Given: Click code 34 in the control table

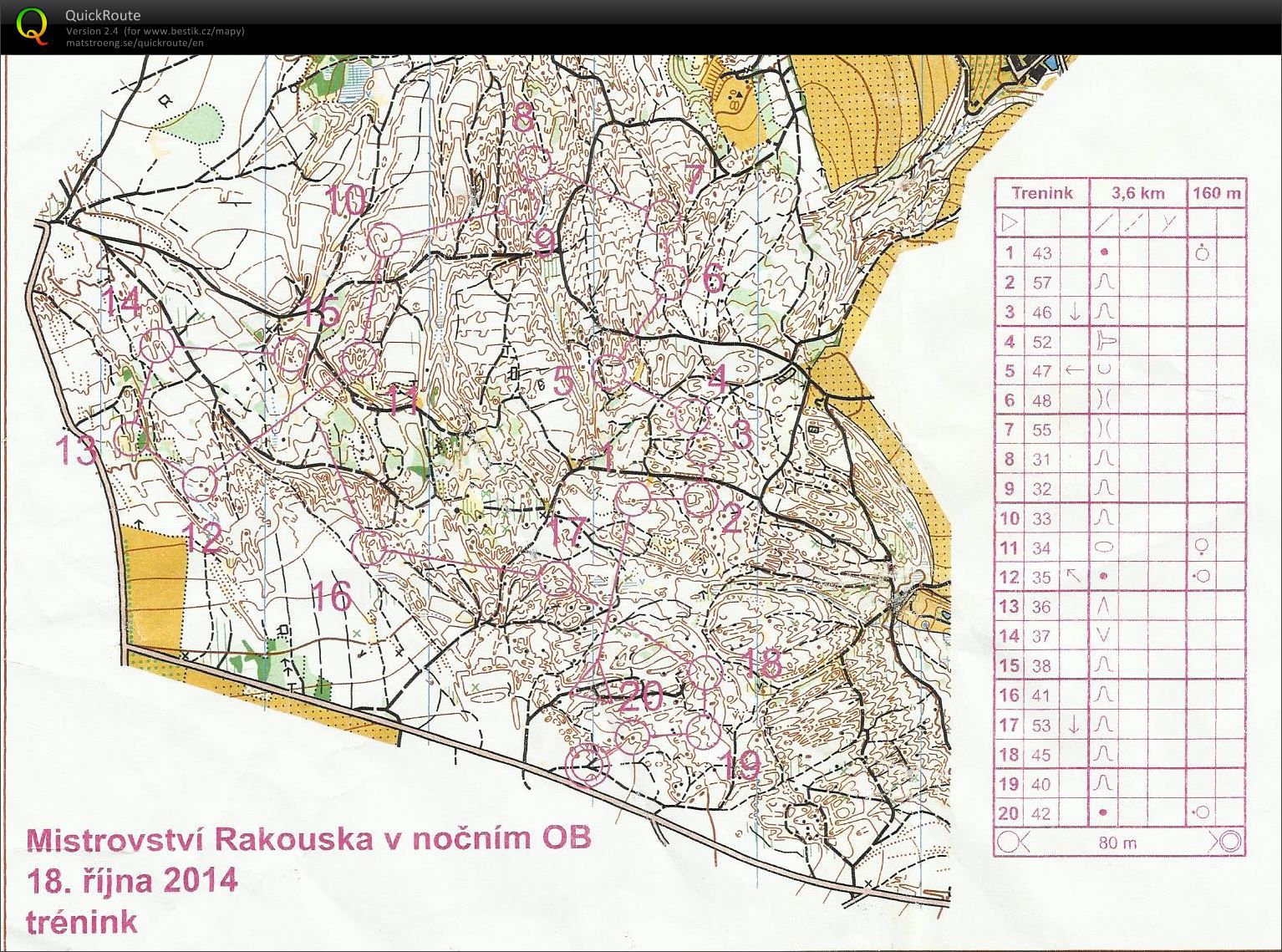Looking at the screenshot, I should 1042,547.
